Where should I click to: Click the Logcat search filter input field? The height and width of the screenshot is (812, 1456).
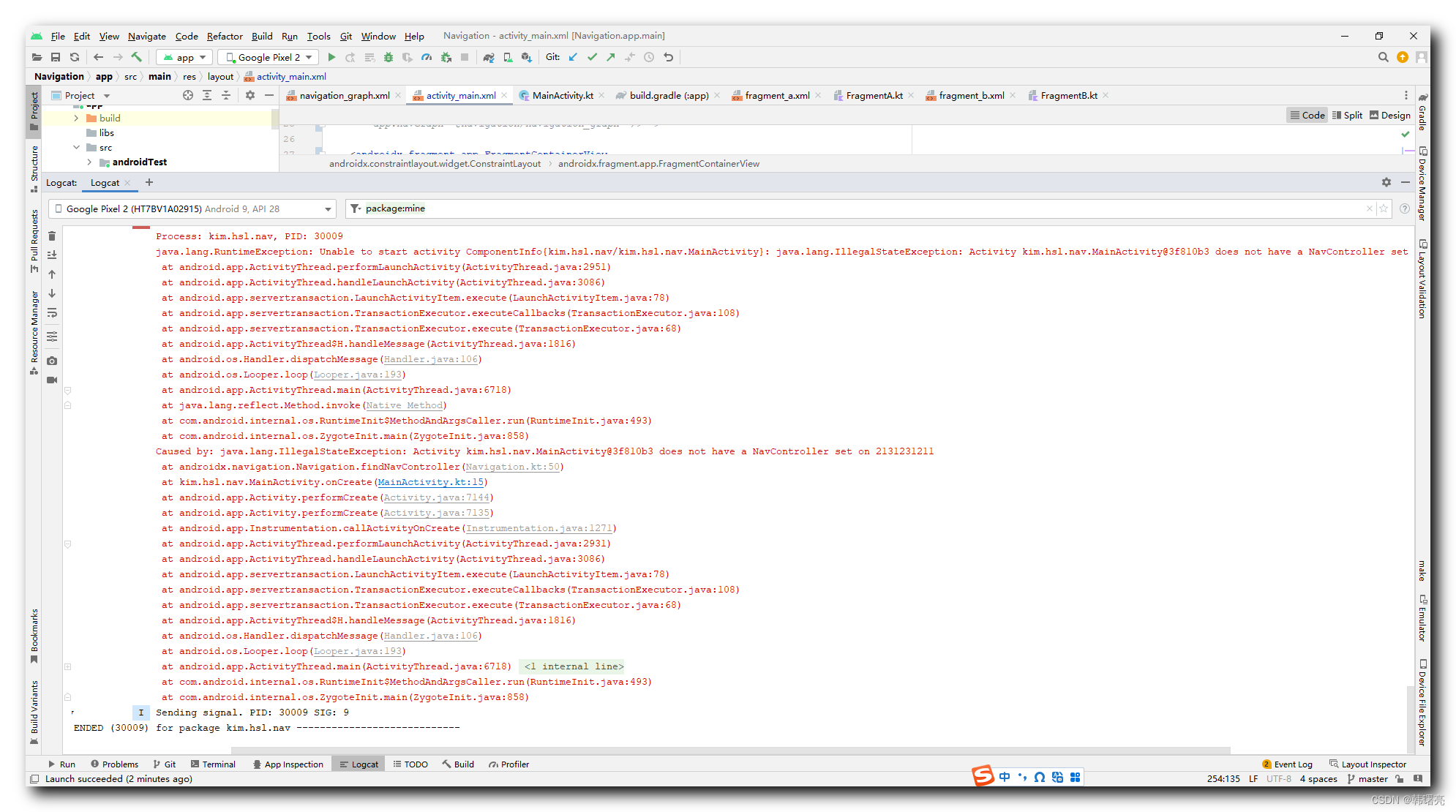[x=867, y=208]
